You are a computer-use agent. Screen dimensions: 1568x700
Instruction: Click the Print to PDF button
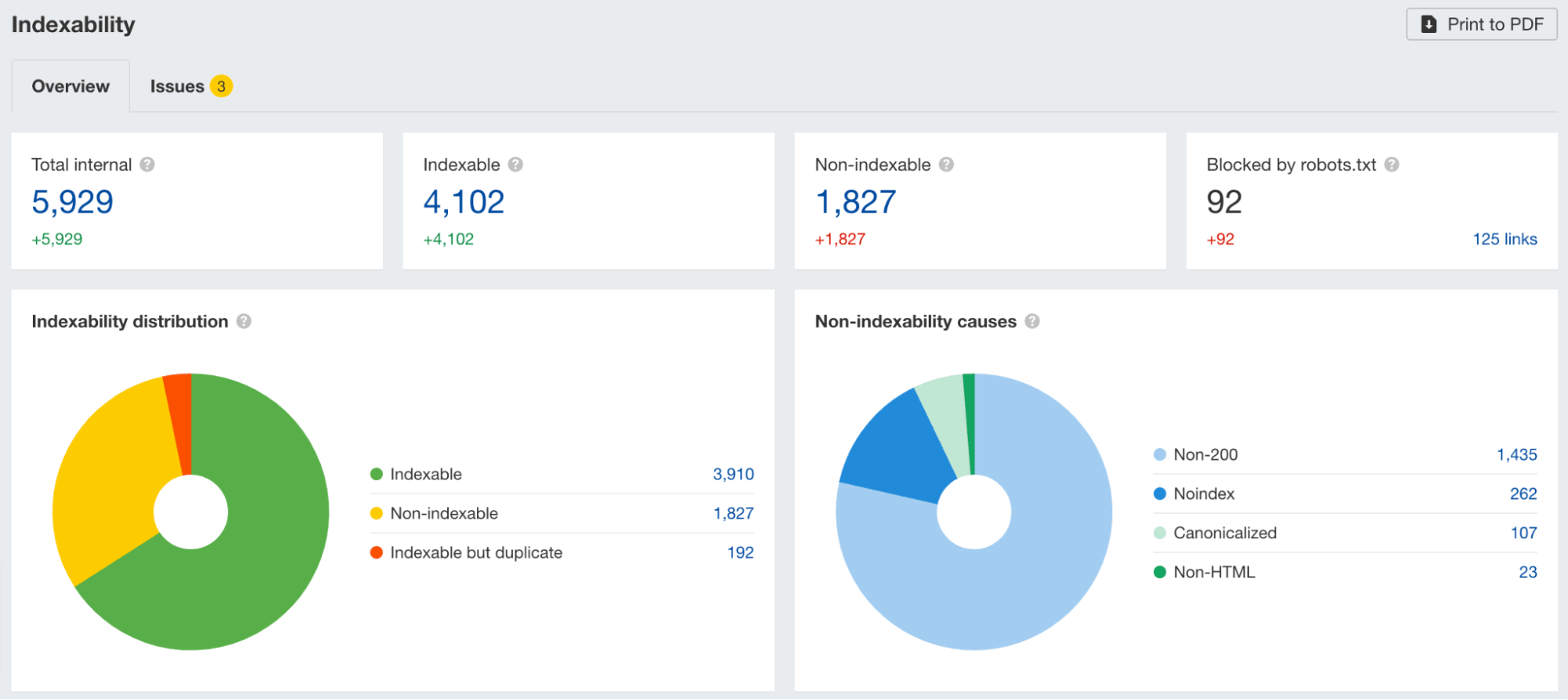pyautogui.click(x=1481, y=24)
